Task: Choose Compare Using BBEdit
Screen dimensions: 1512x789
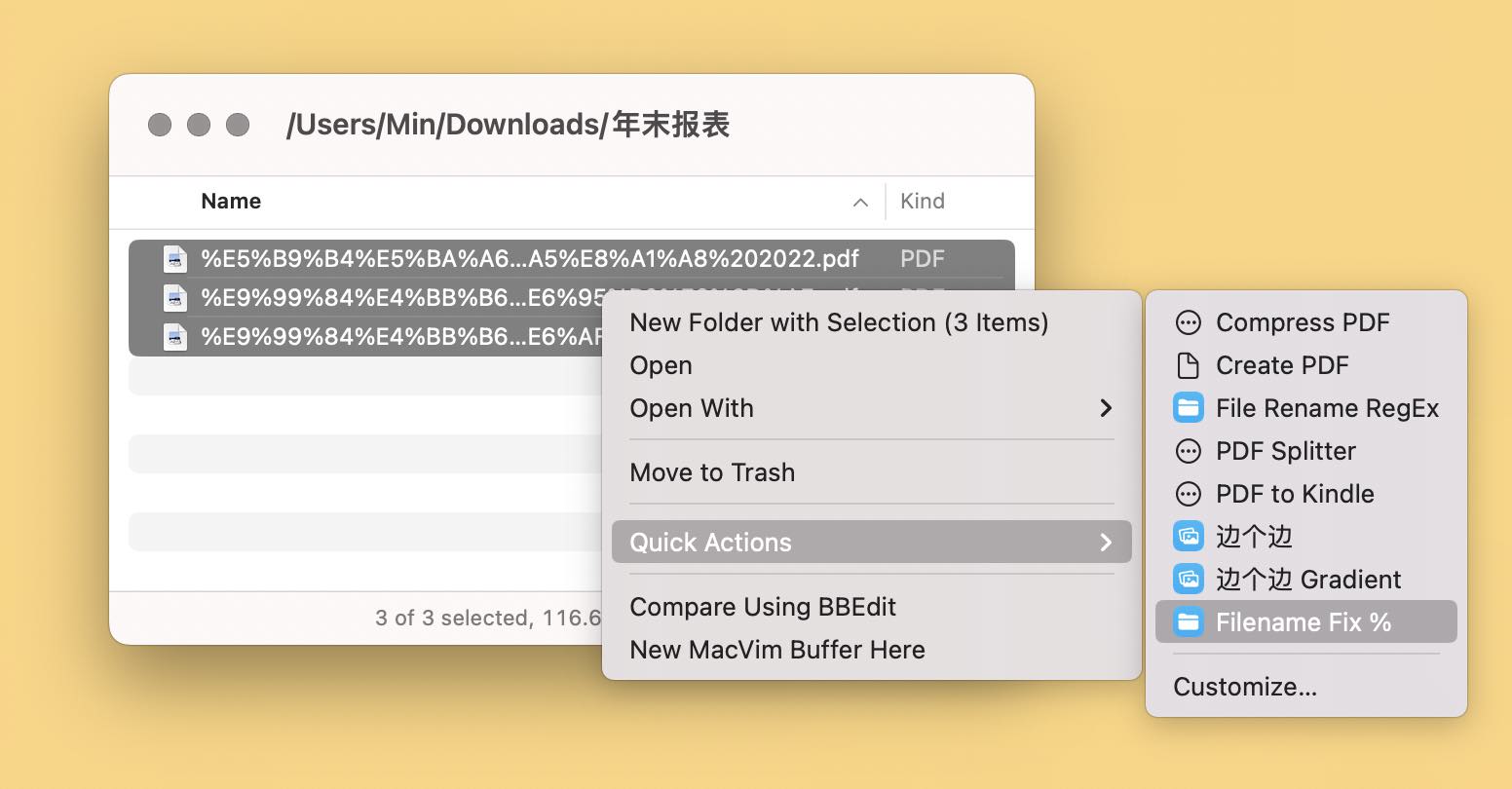Action: pyautogui.click(x=871, y=607)
